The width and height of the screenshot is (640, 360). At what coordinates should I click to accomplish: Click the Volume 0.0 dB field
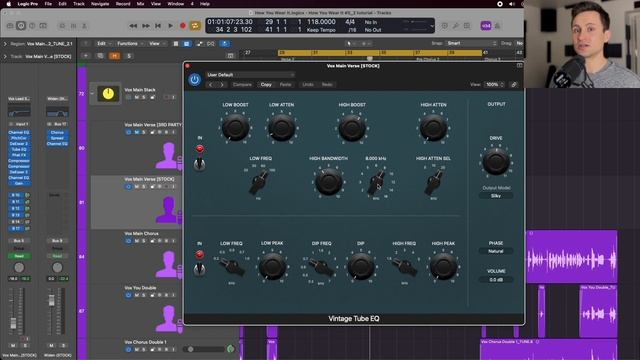(496, 280)
